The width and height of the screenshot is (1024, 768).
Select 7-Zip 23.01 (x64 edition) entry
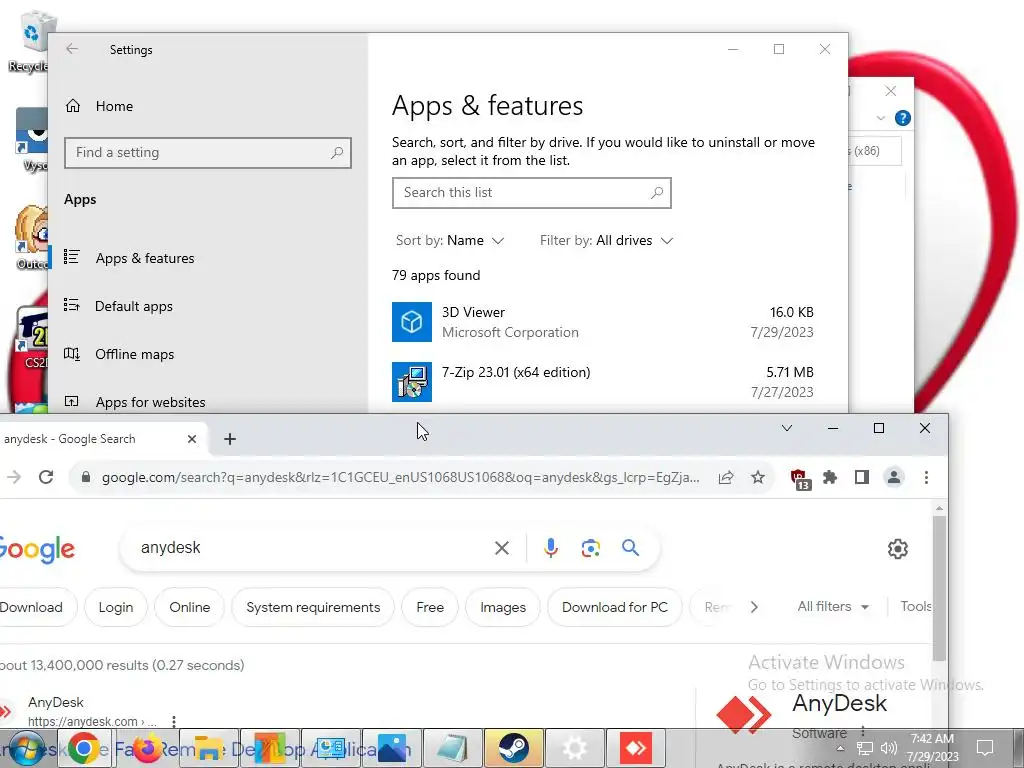coord(603,381)
